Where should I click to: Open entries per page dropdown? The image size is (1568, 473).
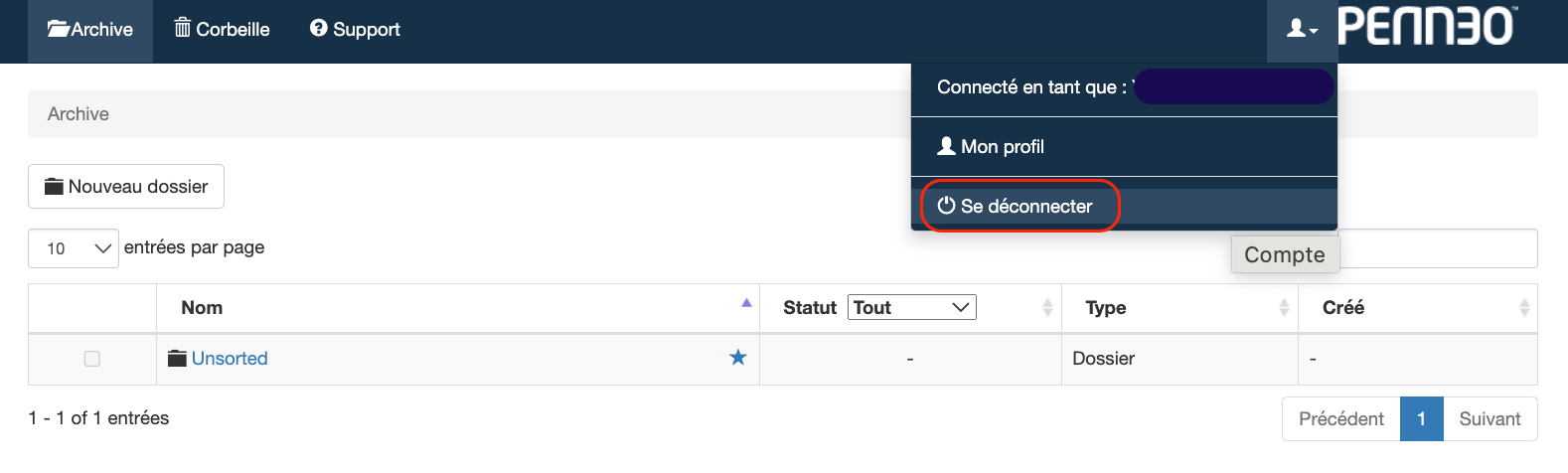(x=74, y=248)
